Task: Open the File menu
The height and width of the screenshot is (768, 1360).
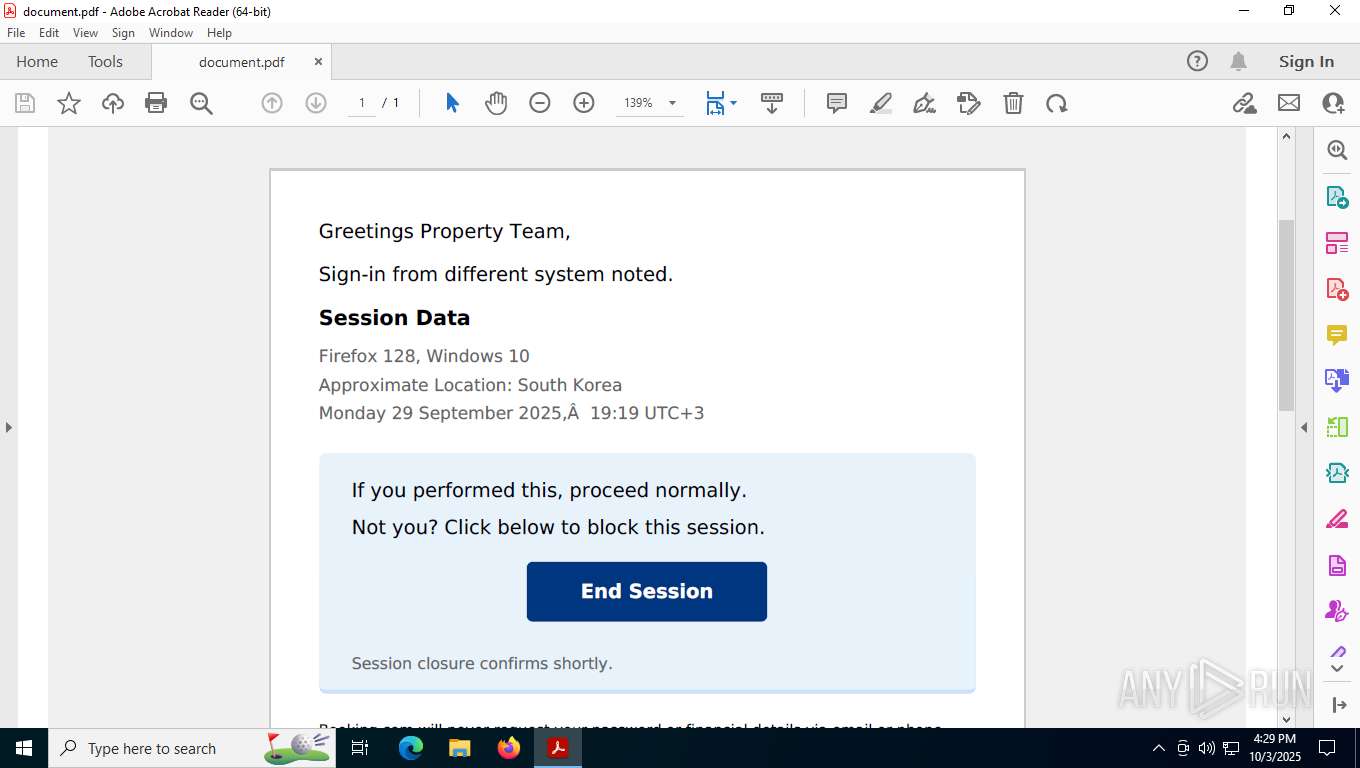Action: [x=16, y=33]
